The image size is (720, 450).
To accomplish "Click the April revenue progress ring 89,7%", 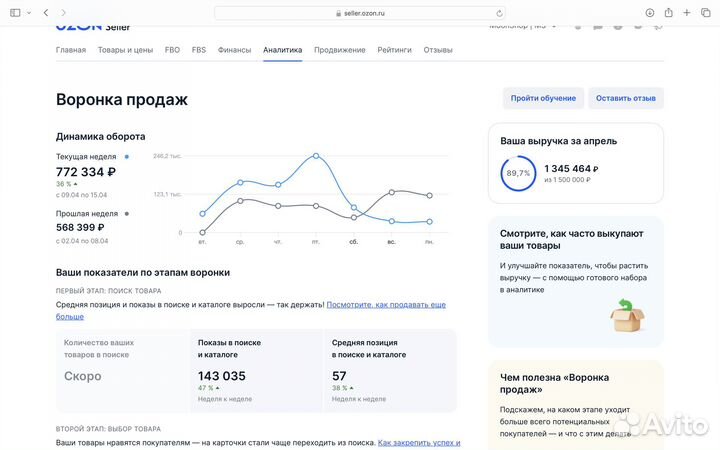I will click(x=518, y=173).
